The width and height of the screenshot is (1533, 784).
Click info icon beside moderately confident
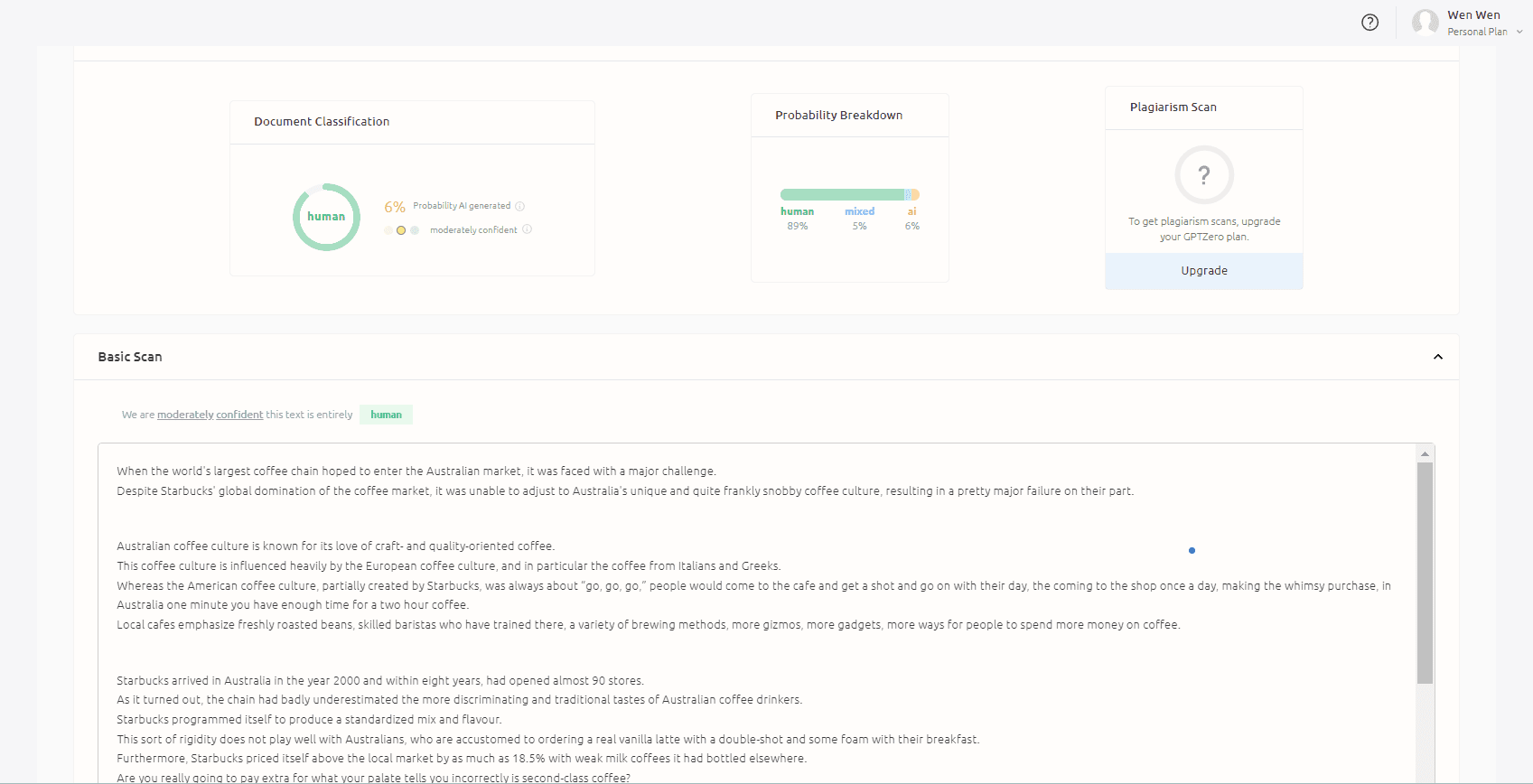pyautogui.click(x=528, y=229)
